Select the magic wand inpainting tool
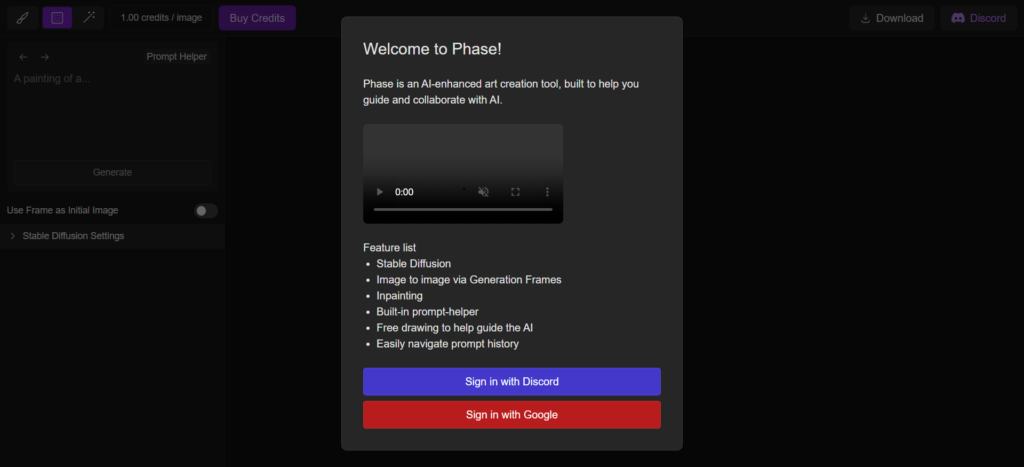The width and height of the screenshot is (1024, 467). click(90, 18)
